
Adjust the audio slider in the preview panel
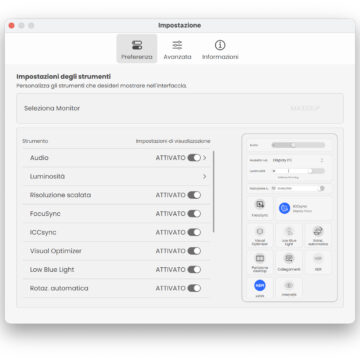pos(298,145)
